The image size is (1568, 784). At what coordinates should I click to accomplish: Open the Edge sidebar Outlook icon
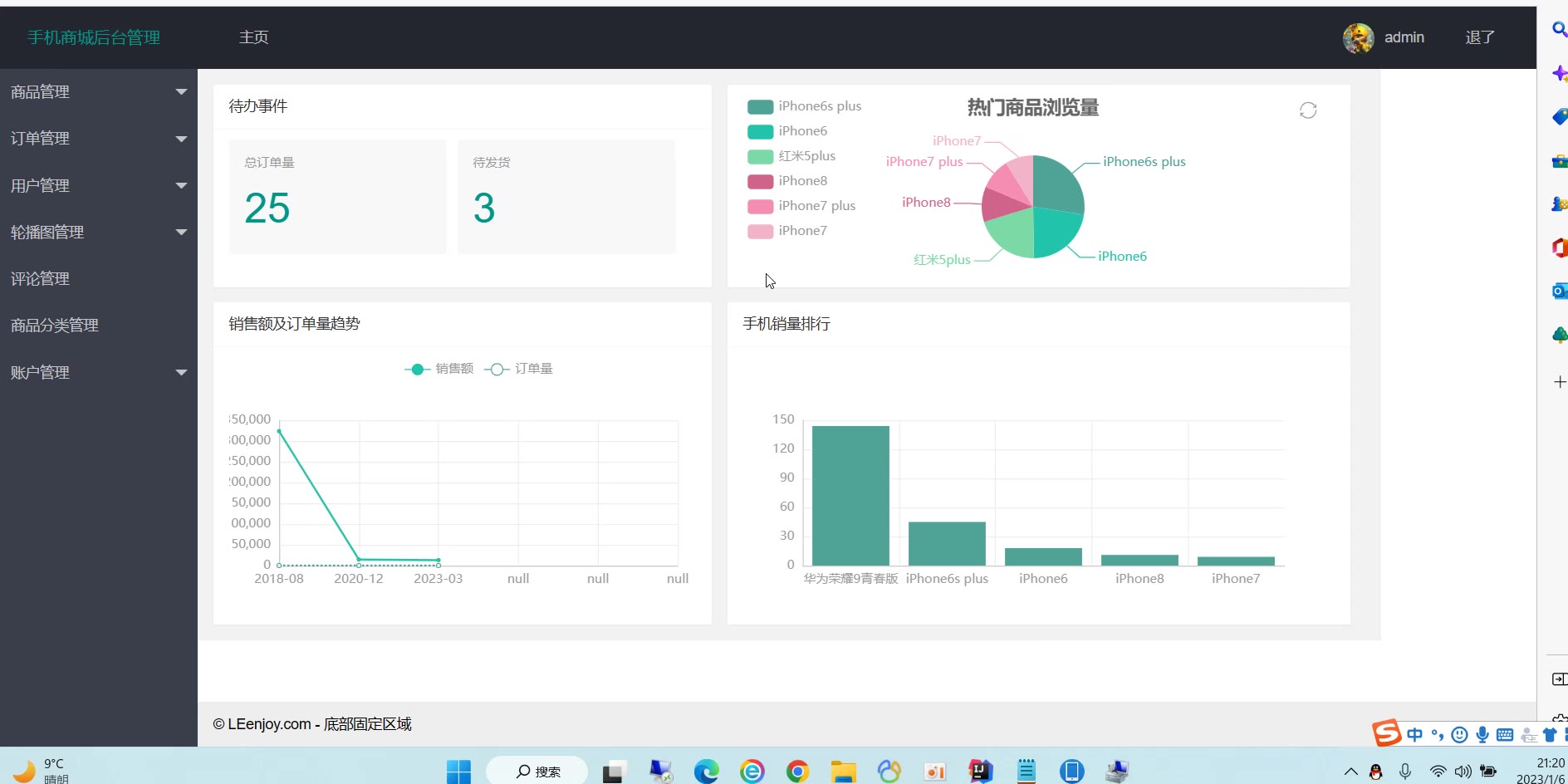(1559, 291)
